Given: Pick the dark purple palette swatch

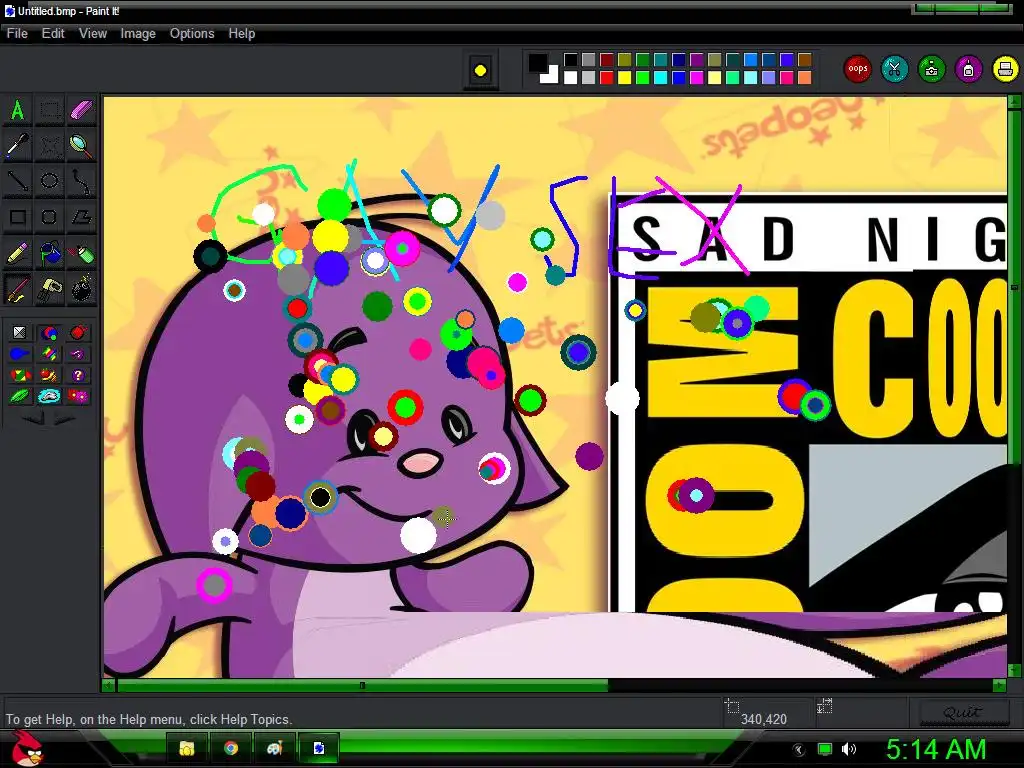Looking at the screenshot, I should coord(697,60).
